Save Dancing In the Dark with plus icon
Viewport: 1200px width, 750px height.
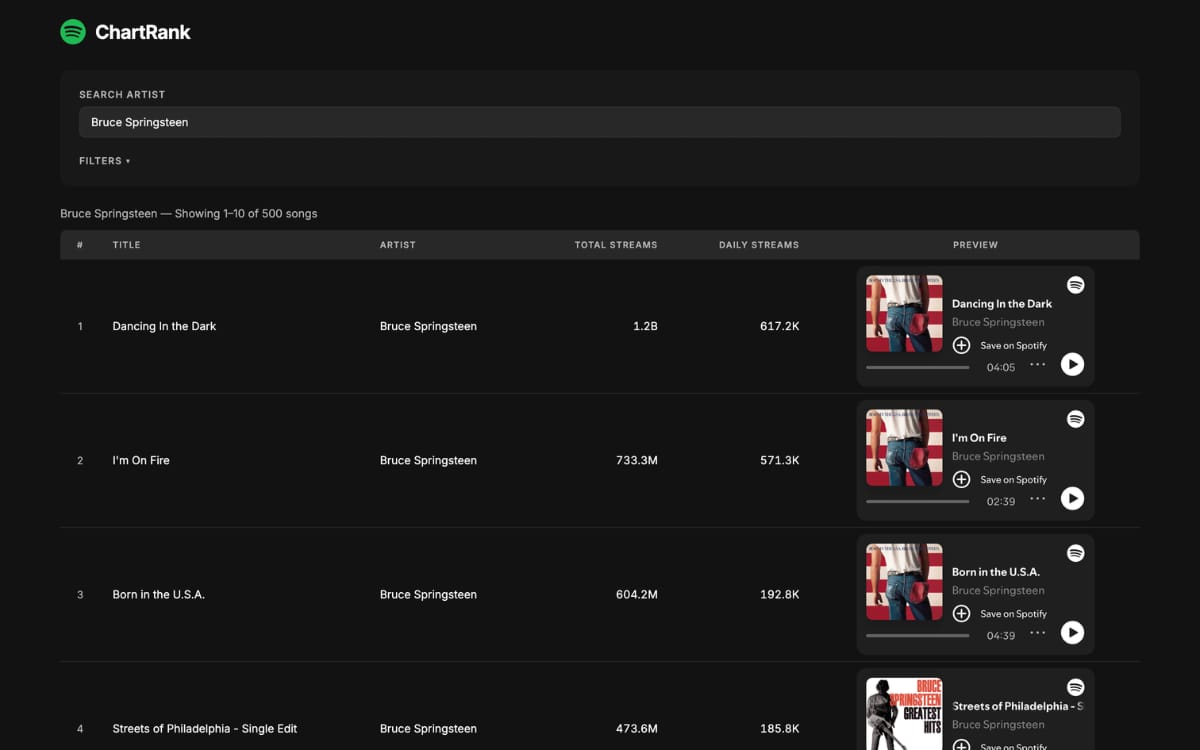(961, 345)
